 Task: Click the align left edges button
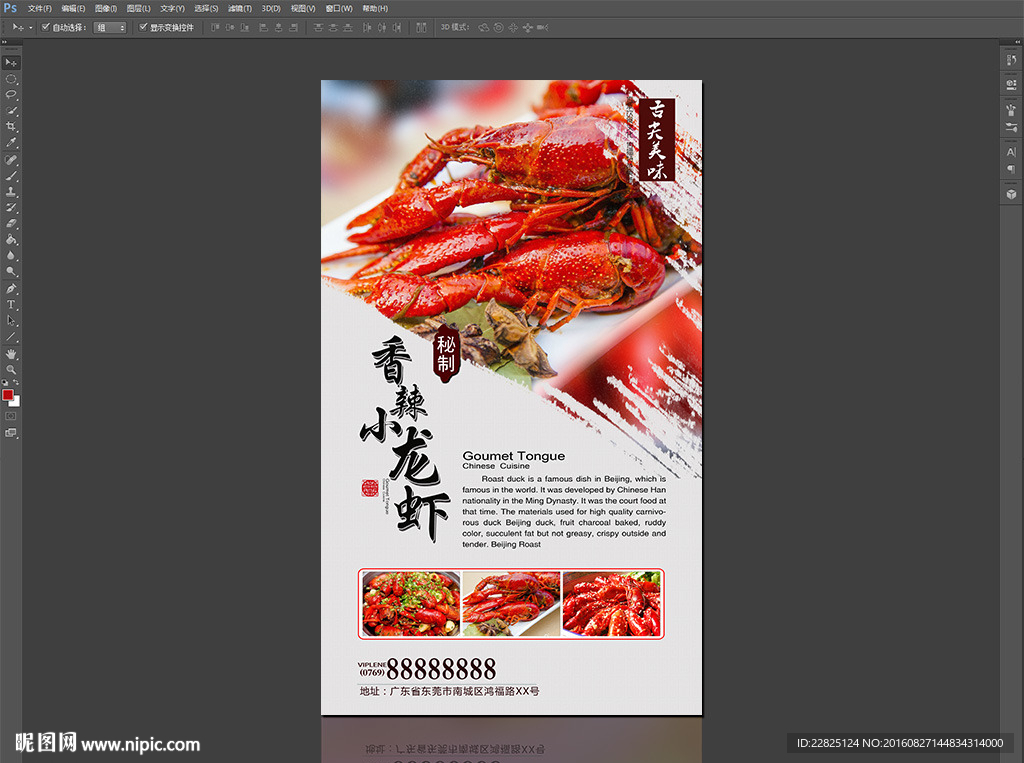coord(264,27)
